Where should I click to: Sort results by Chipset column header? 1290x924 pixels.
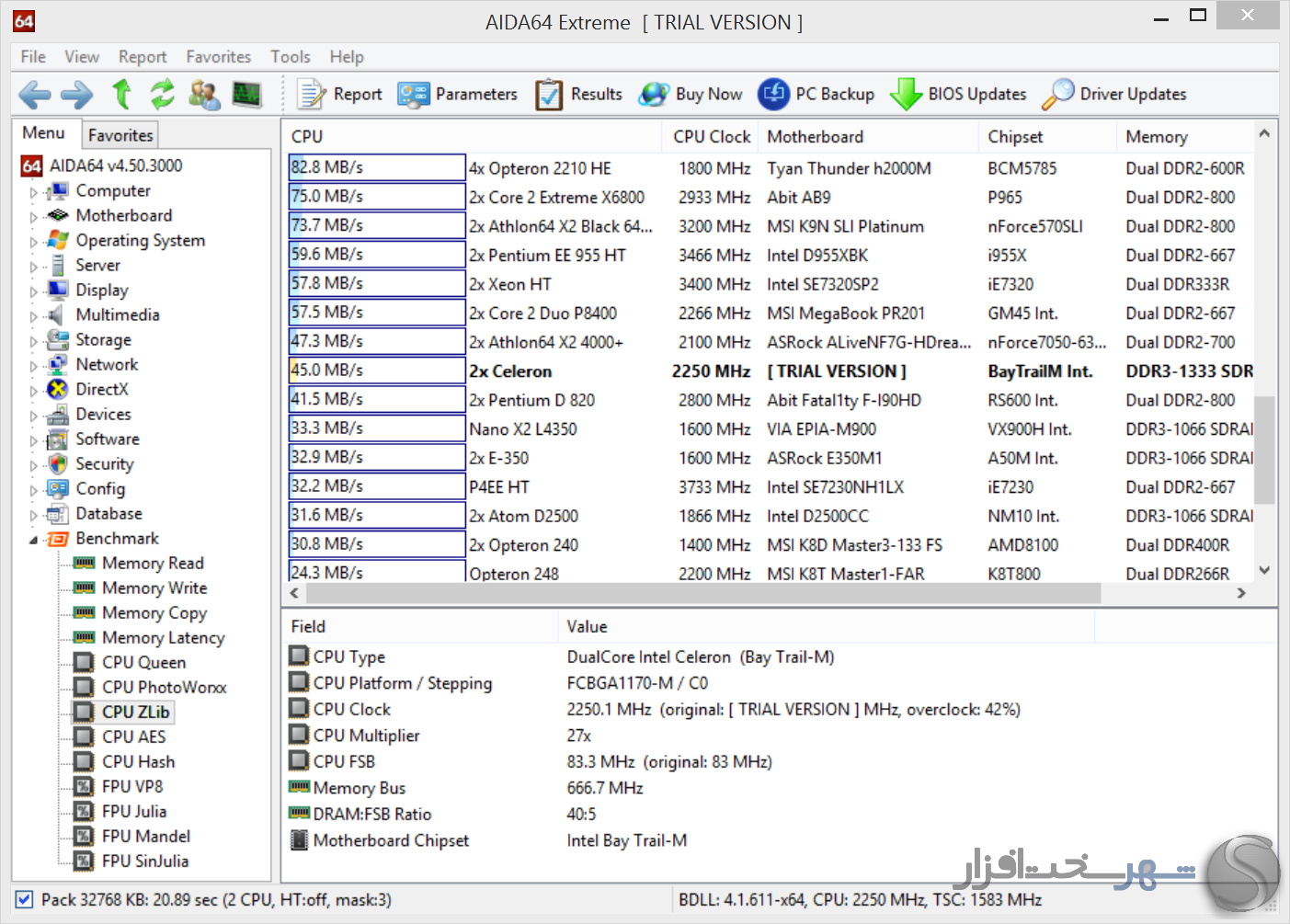(1047, 136)
